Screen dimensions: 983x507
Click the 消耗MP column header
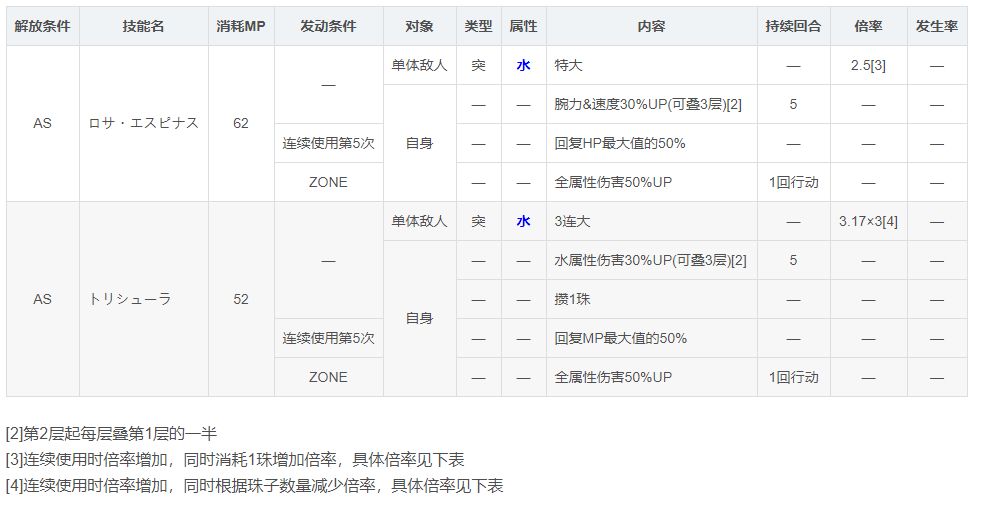point(241,26)
